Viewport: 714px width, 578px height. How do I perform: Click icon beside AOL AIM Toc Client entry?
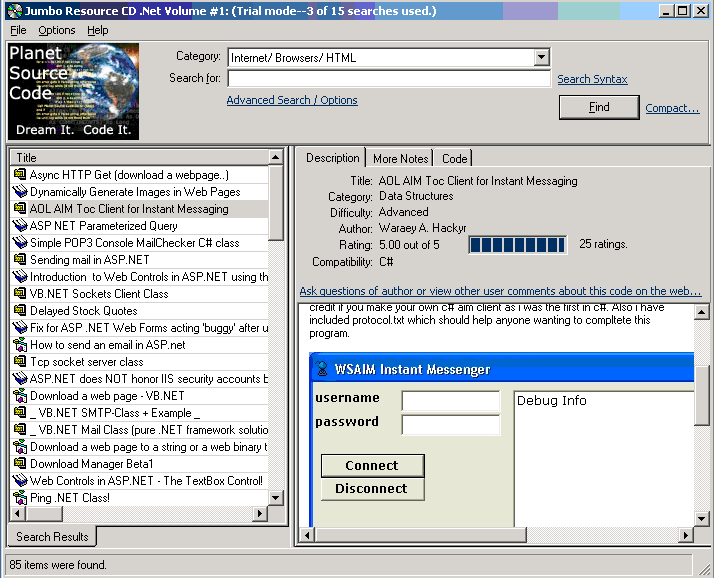coord(20,209)
